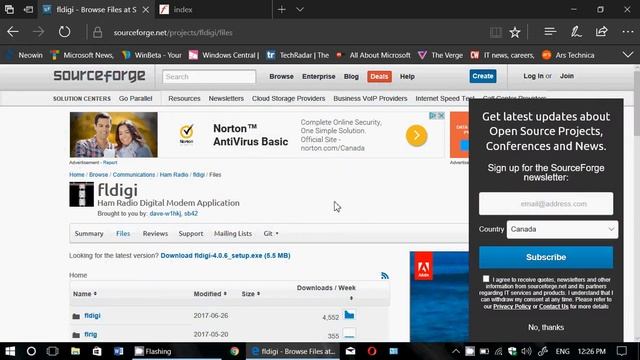This screenshot has width=640, height=360.
Task: Click the red Deals button
Action: pyautogui.click(x=379, y=76)
